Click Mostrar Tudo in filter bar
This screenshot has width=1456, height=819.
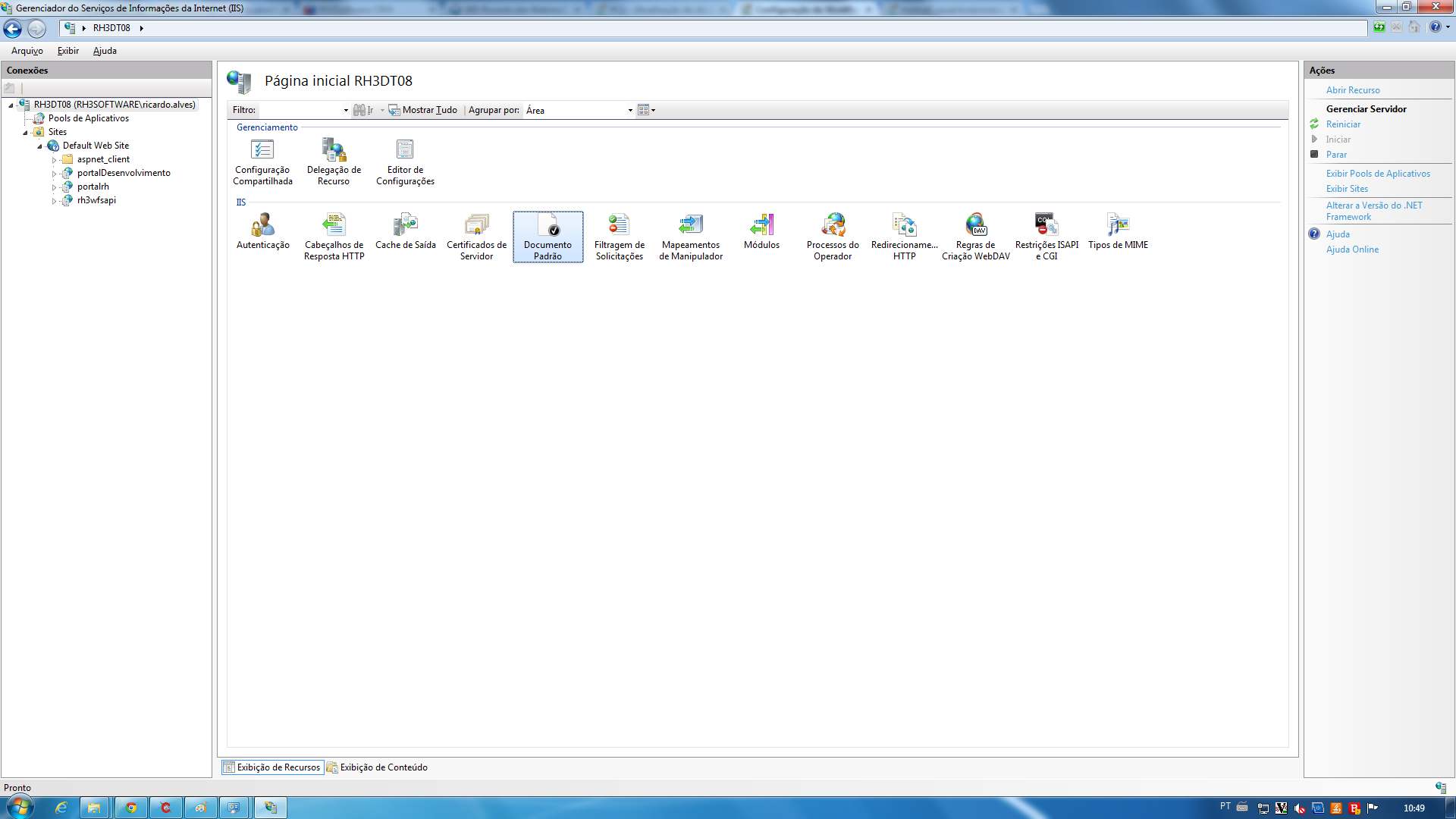423,110
